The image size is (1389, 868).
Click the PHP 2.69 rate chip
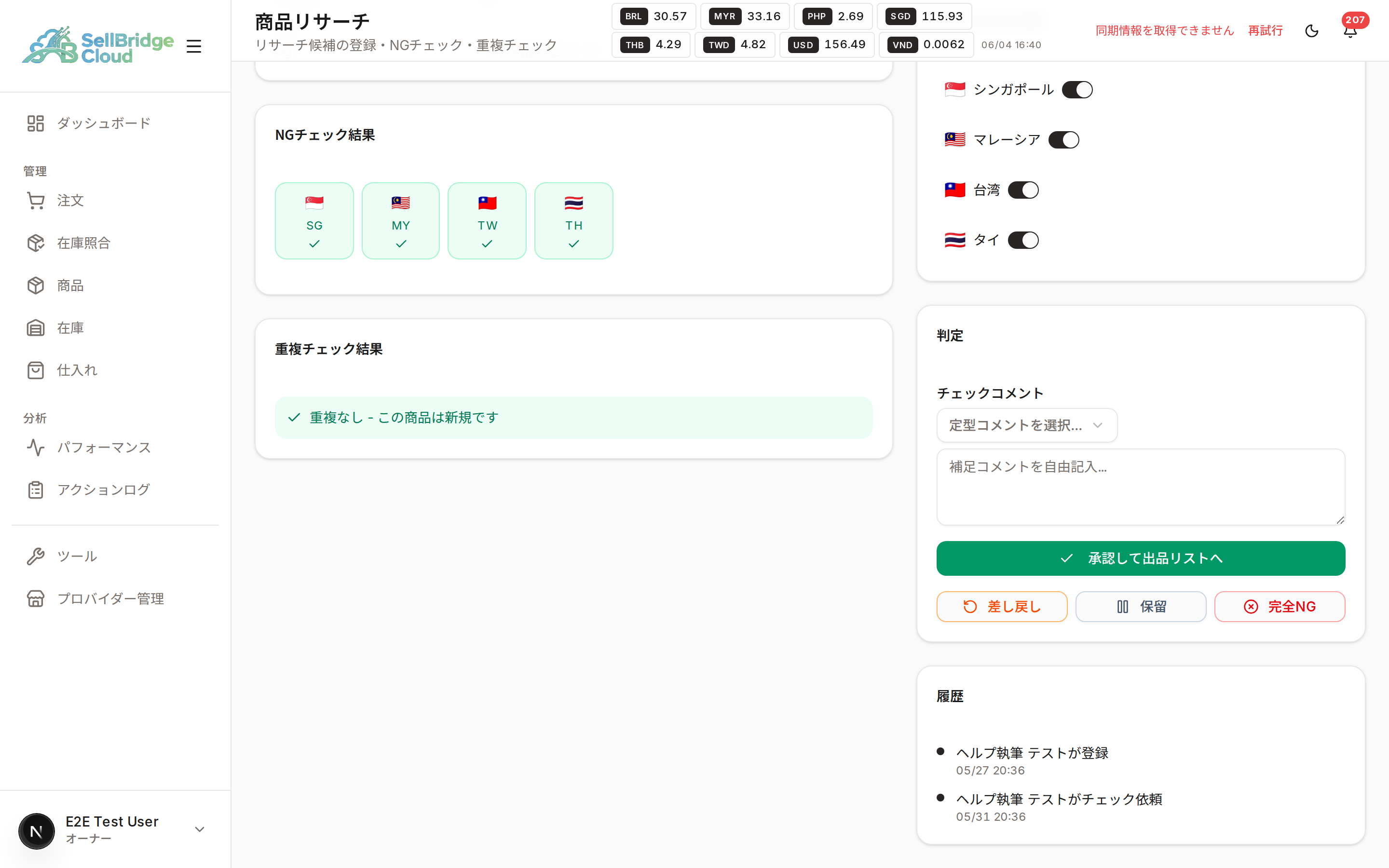(x=833, y=17)
